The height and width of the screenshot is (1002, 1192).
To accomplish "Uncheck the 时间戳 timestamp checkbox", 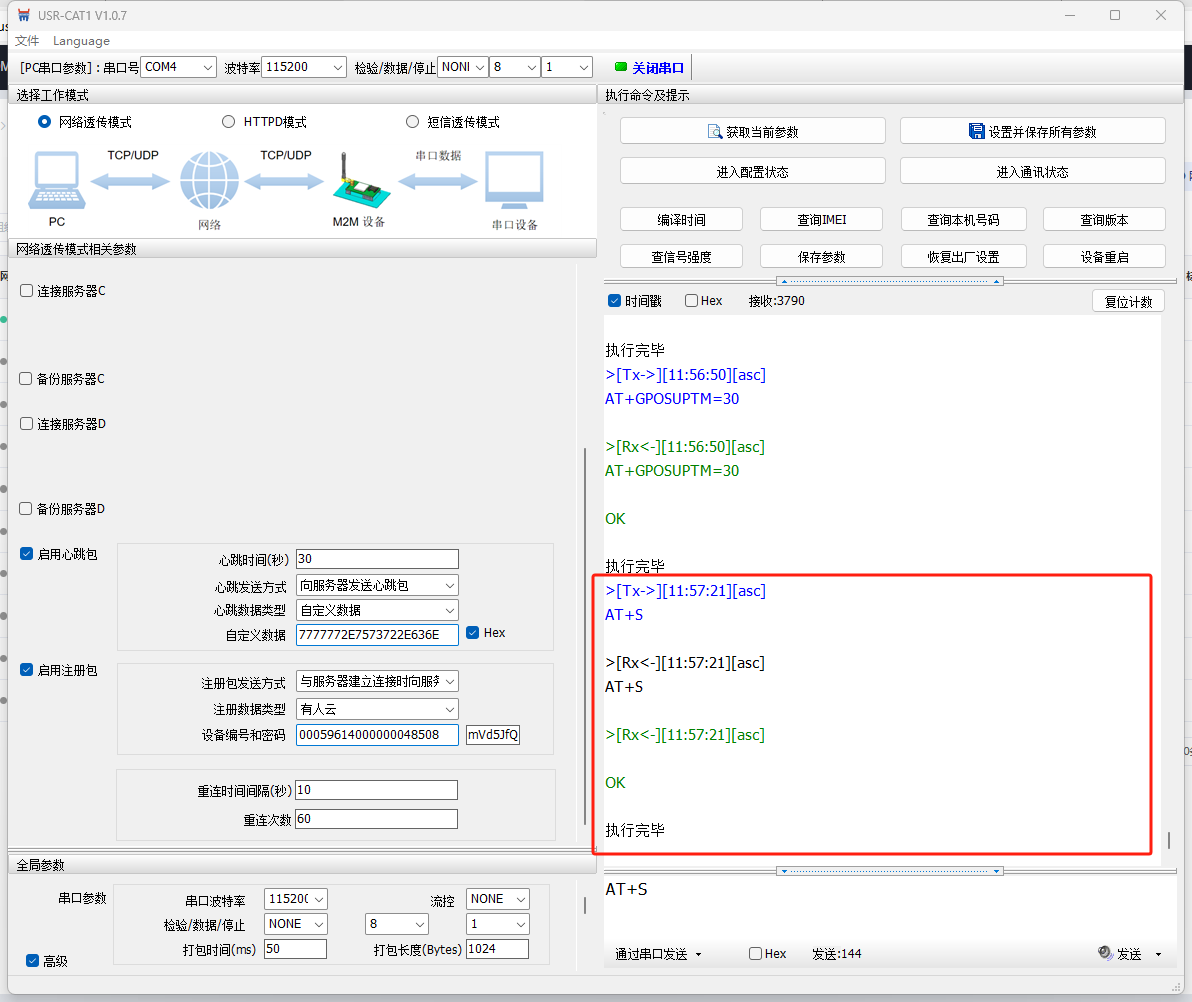I will tap(615, 301).
